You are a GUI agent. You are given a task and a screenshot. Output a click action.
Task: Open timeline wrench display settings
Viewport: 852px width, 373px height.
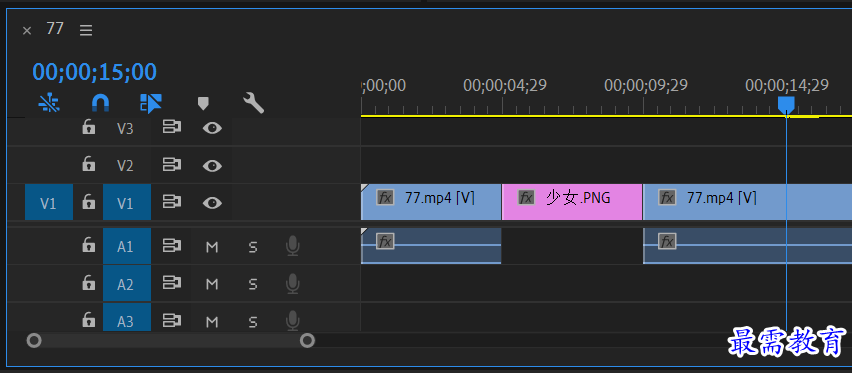[253, 103]
